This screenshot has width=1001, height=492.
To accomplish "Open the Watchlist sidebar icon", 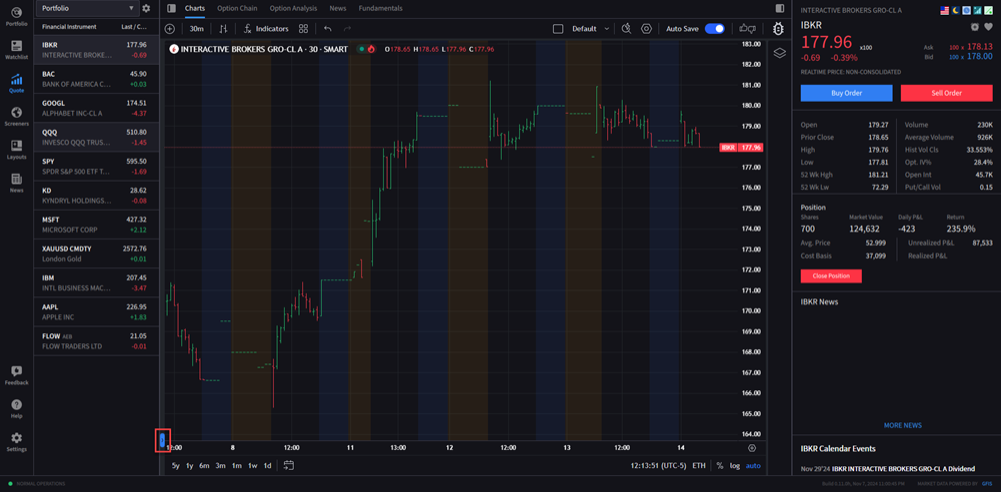I will 16,49.
